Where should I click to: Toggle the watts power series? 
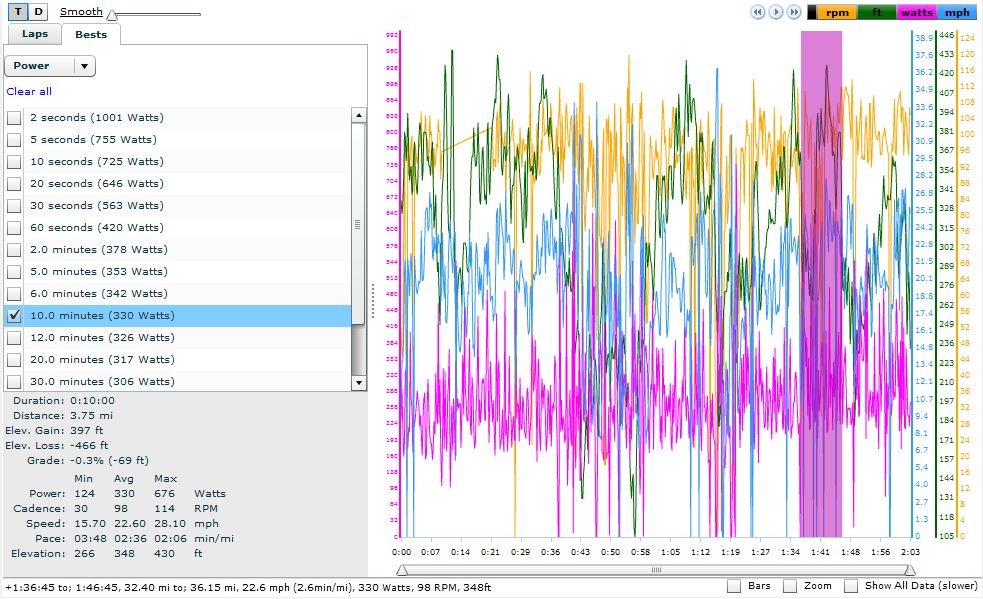point(917,13)
